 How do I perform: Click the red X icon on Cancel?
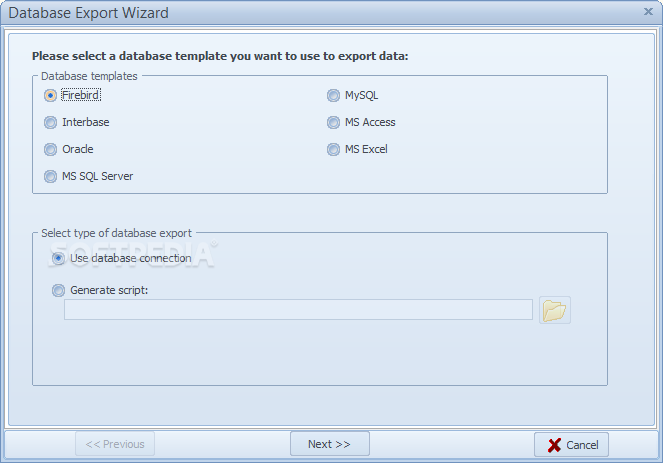coord(554,445)
